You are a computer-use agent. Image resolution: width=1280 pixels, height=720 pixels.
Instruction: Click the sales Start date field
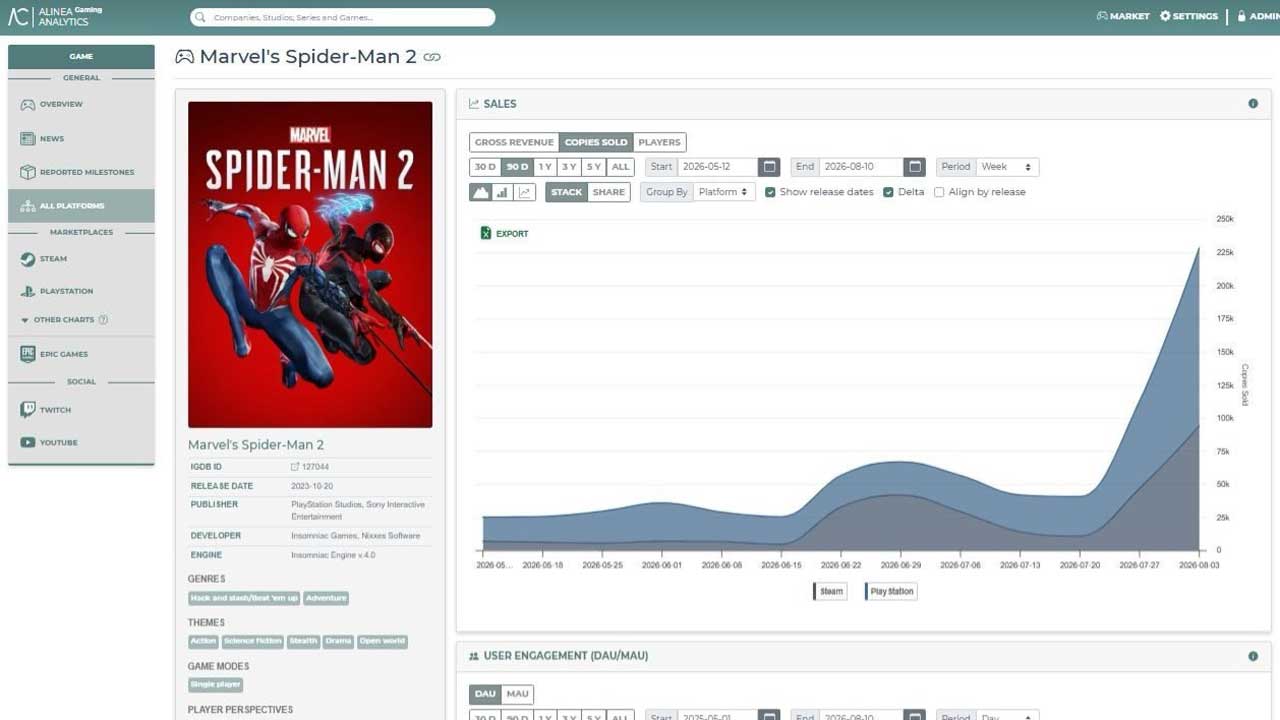point(717,167)
